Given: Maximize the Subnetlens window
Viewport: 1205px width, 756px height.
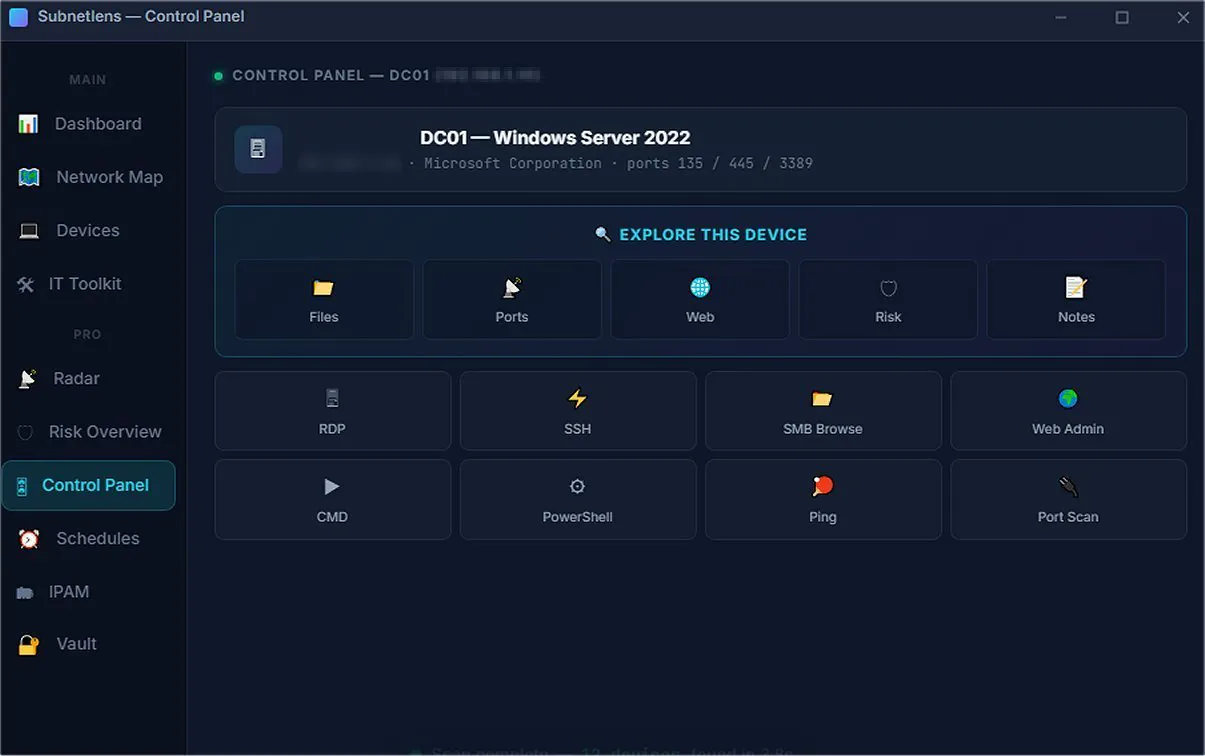Looking at the screenshot, I should [1122, 17].
